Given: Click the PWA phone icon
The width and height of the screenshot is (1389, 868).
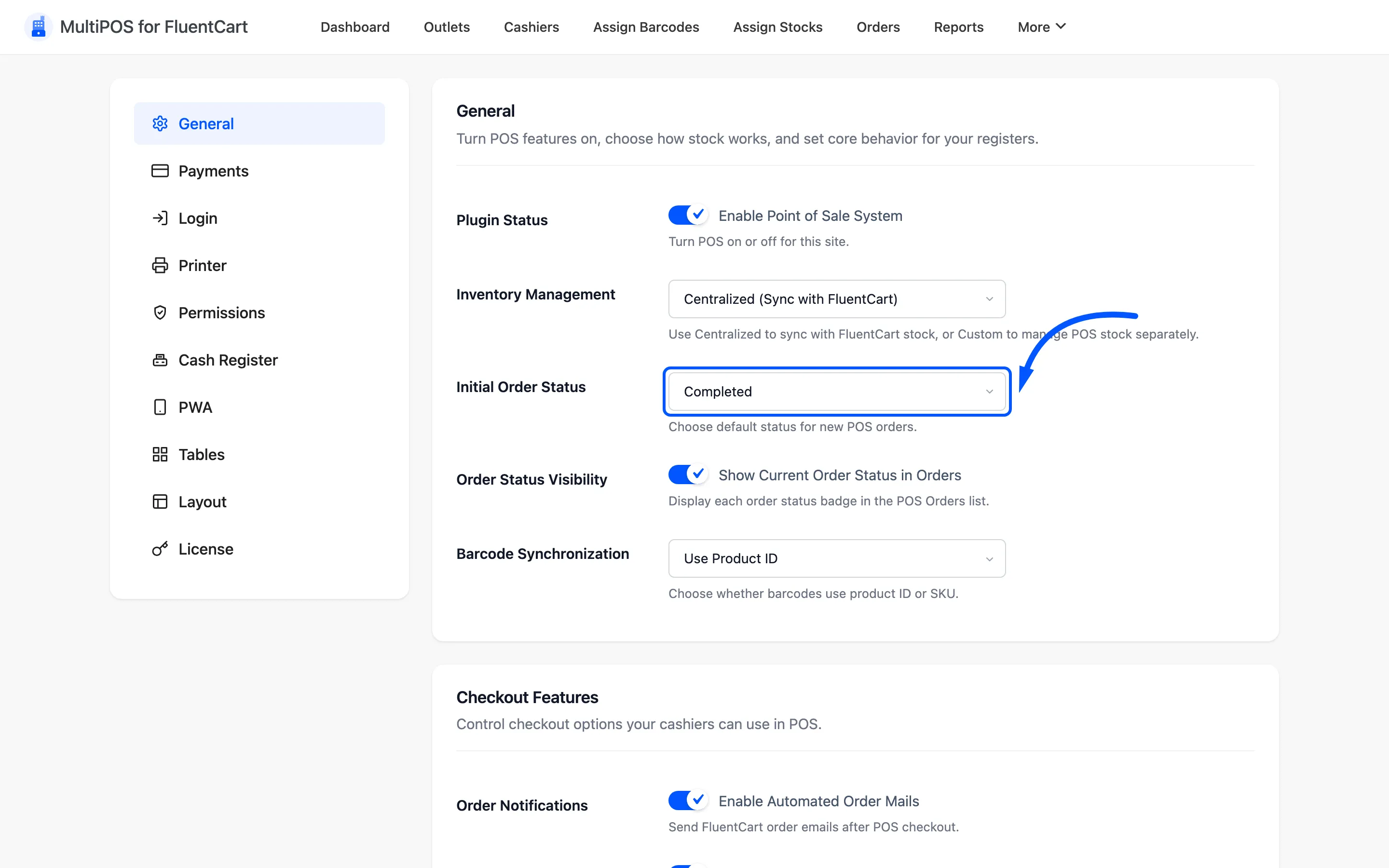Looking at the screenshot, I should 160,407.
